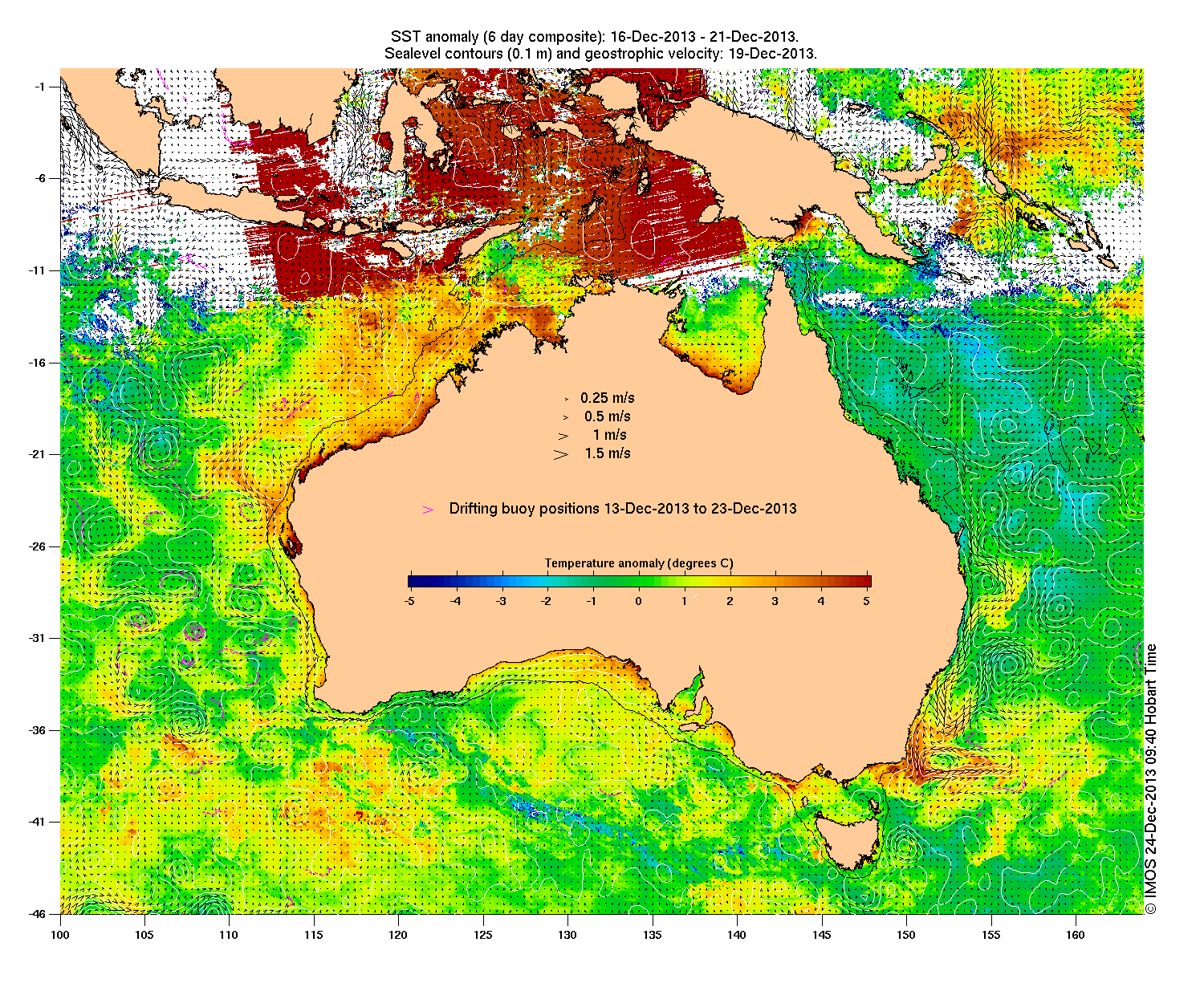Image resolution: width=1204 pixels, height=983 pixels.
Task: Click the 0.25 m/s velocity arrow symbol
Action: coord(566,398)
